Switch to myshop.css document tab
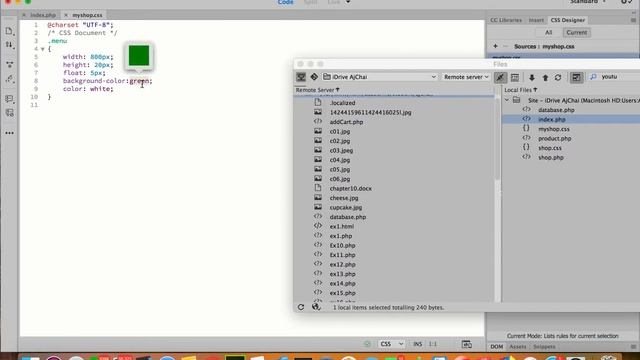 [87, 15]
